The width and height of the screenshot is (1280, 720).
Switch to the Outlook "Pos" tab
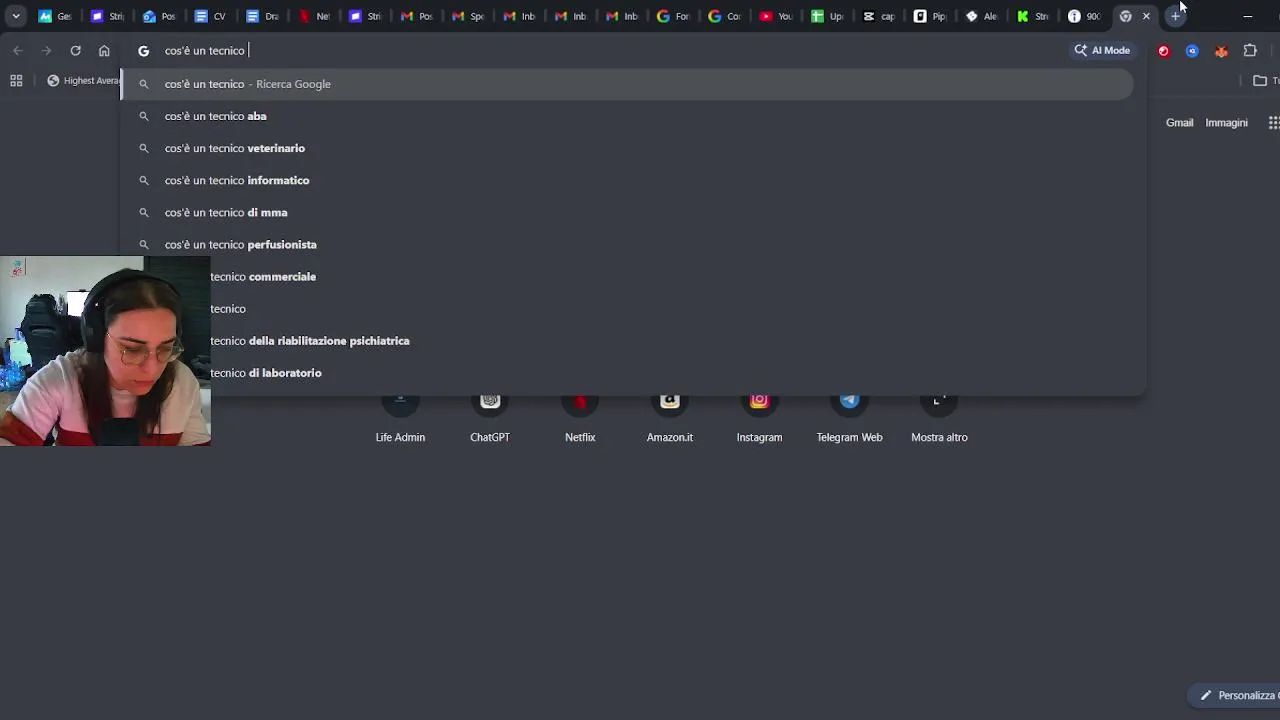click(159, 16)
